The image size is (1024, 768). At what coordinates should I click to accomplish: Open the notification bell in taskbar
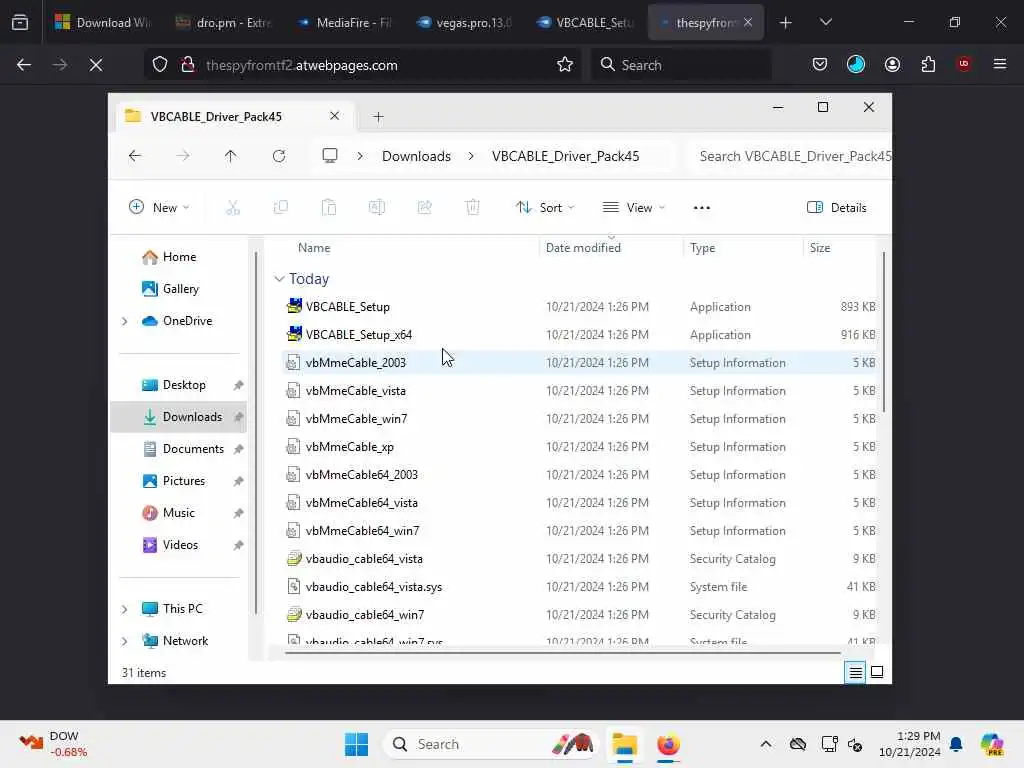(x=956, y=744)
